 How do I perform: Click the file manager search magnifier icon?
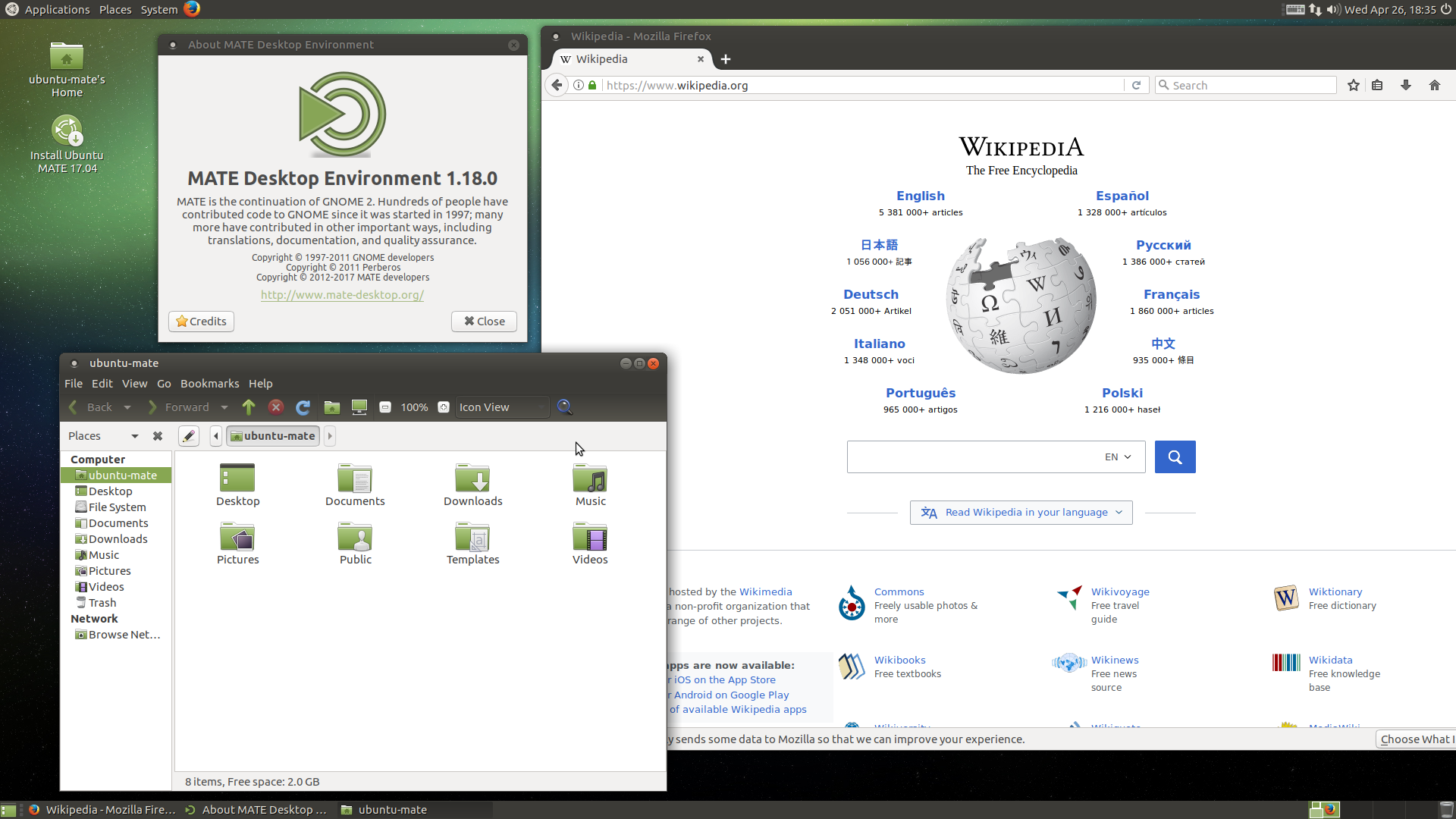point(564,407)
